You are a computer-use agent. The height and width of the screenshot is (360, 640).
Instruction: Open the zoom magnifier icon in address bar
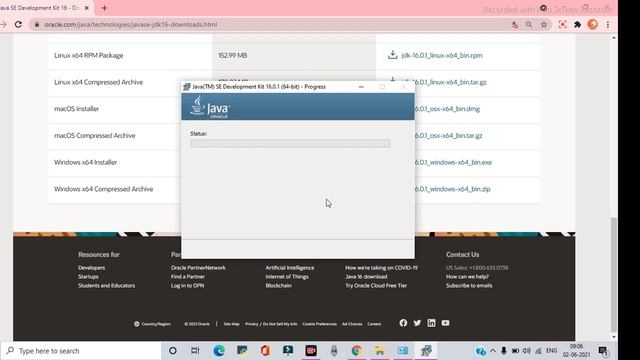529,24
